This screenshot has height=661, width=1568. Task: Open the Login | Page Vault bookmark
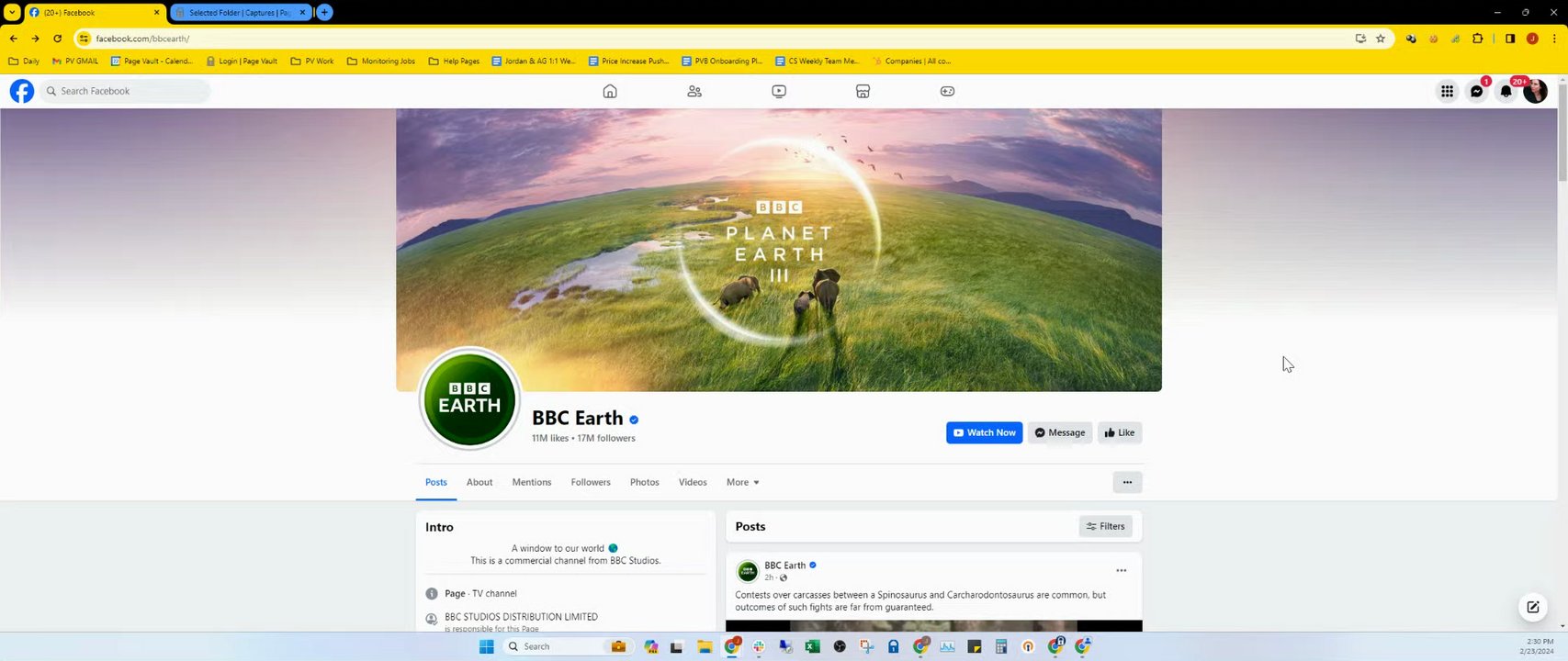[x=242, y=62]
